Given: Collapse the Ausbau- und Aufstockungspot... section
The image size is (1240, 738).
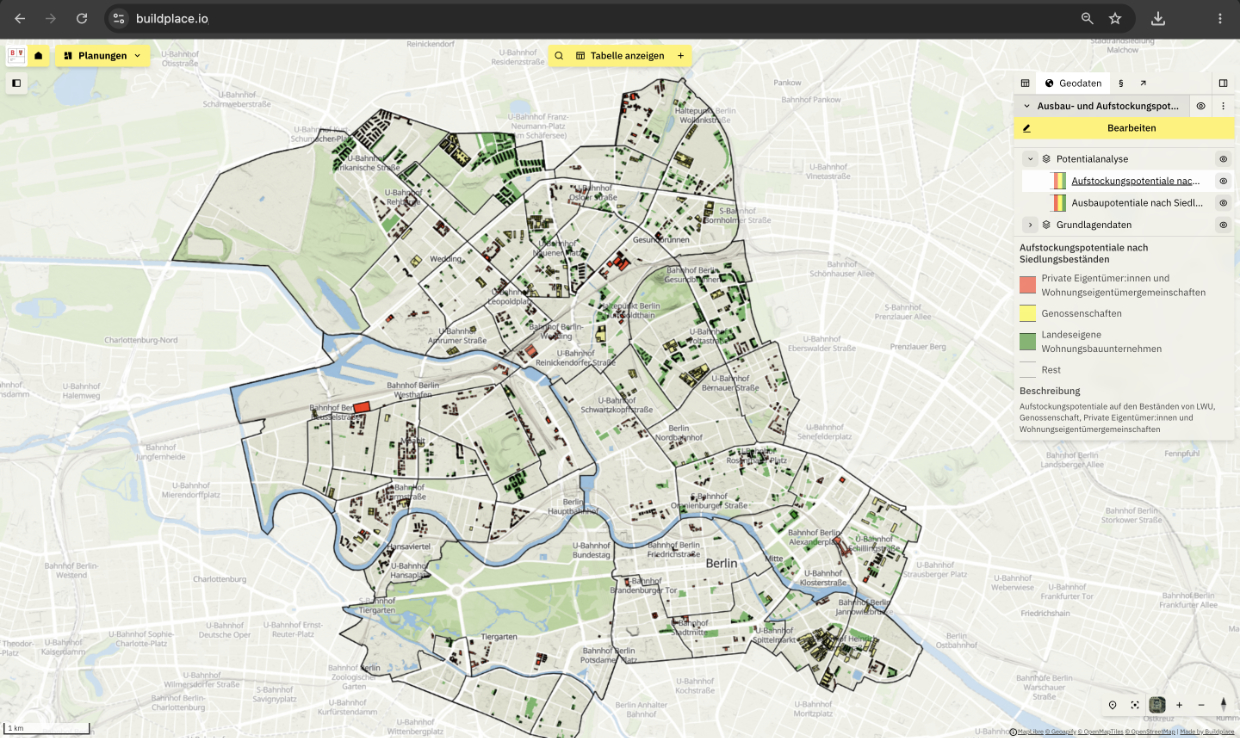Looking at the screenshot, I should click(1026, 106).
